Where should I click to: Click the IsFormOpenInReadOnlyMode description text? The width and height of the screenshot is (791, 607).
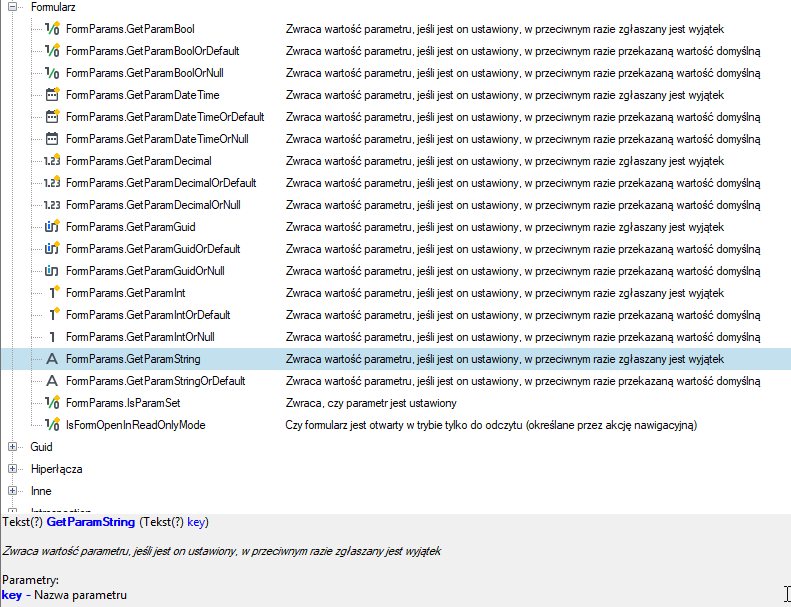point(491,425)
